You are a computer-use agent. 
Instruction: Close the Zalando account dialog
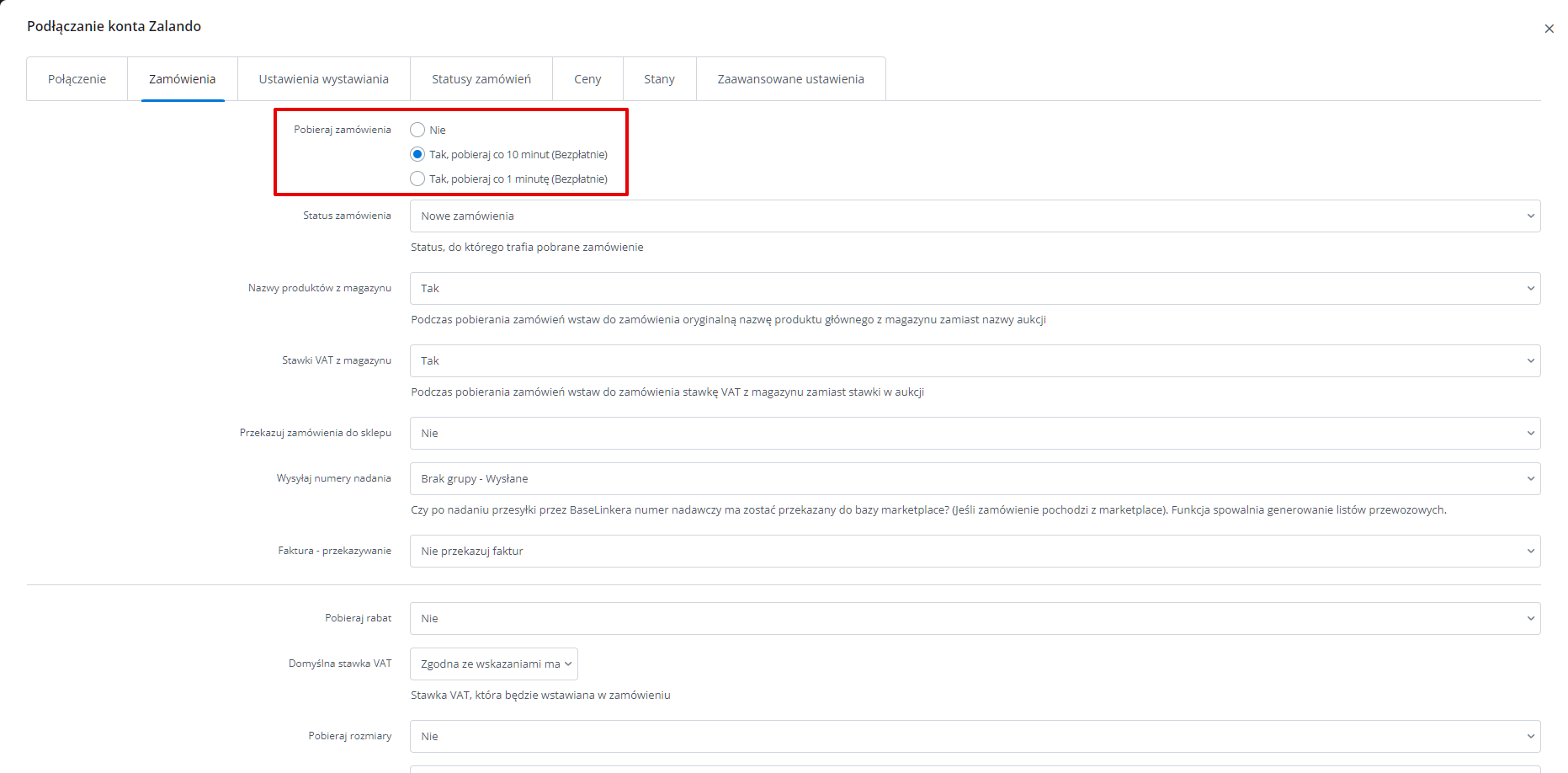click(x=1549, y=29)
